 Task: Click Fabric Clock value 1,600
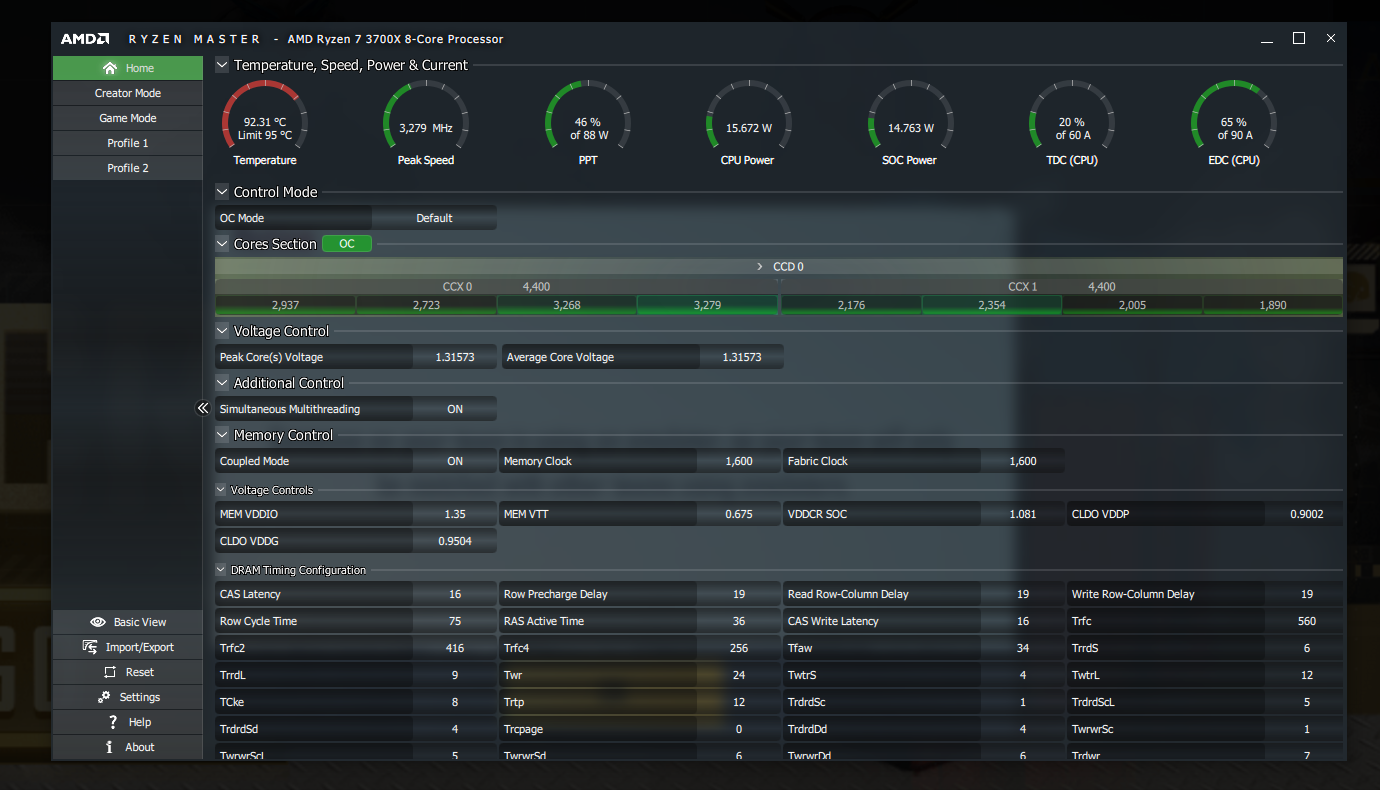pos(1023,461)
